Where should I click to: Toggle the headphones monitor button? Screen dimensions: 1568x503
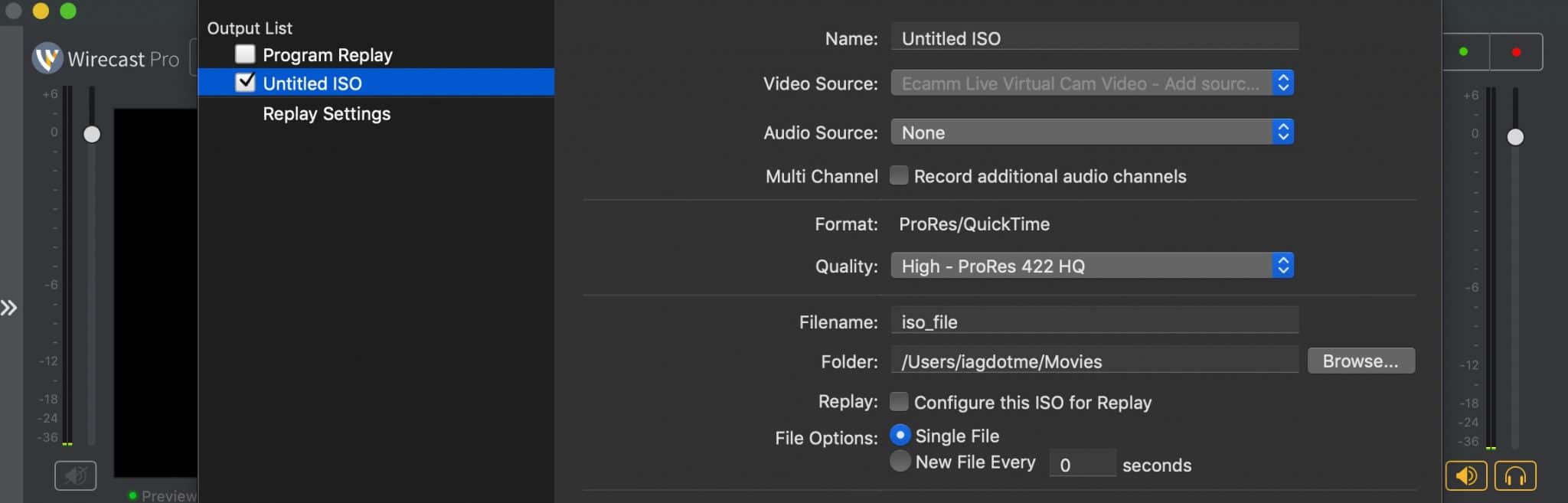[1515, 475]
